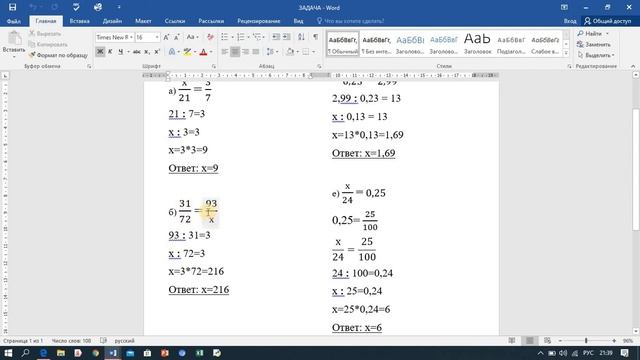
Task: Open Windows Start menu
Action: pyautogui.click(x=8, y=353)
